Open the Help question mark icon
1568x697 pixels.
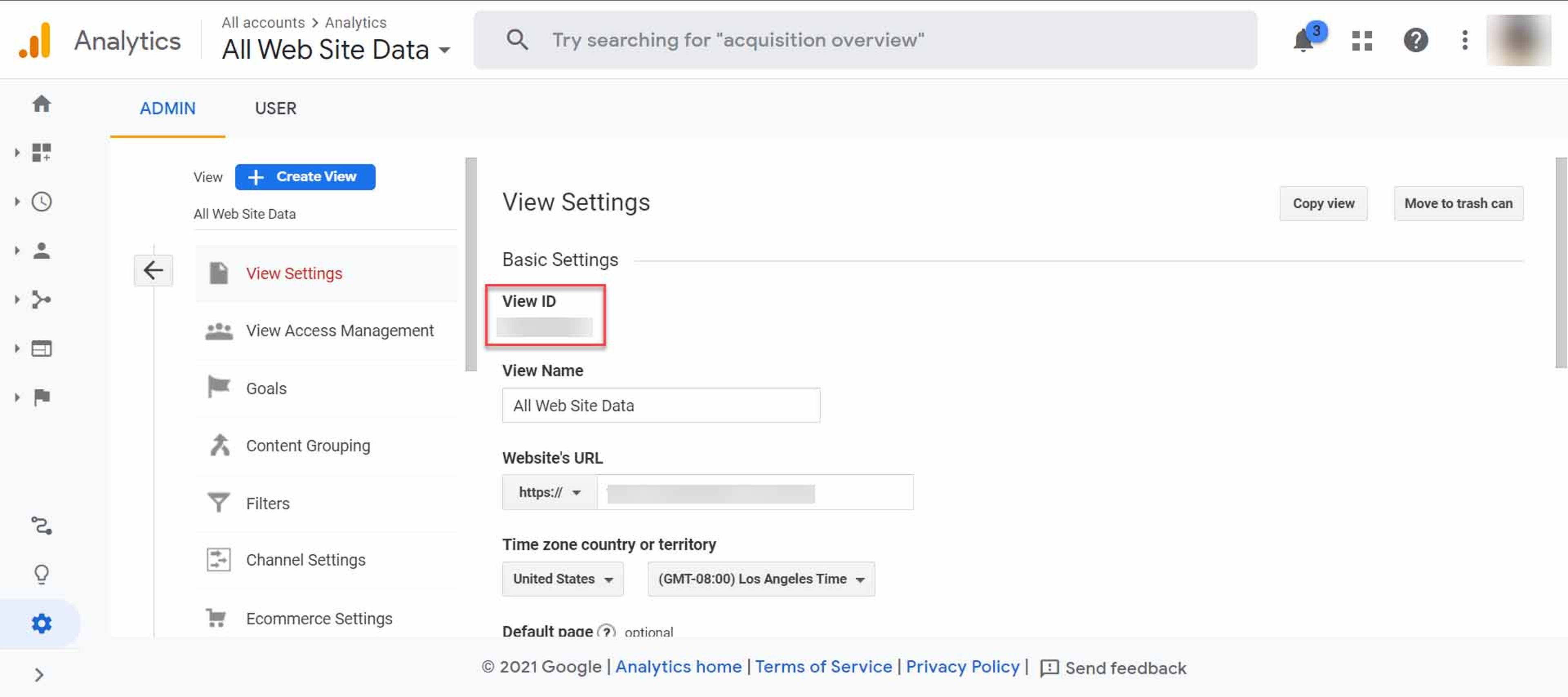coord(1416,41)
